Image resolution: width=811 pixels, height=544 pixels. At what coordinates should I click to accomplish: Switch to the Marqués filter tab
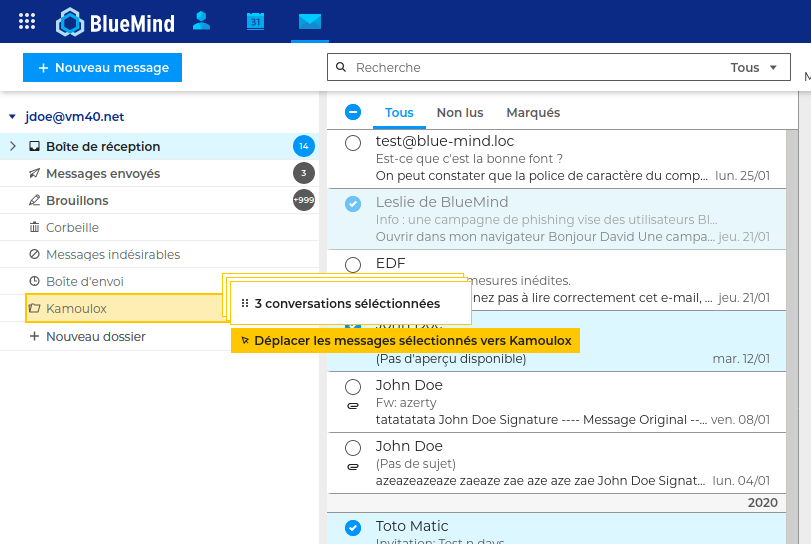(x=533, y=113)
